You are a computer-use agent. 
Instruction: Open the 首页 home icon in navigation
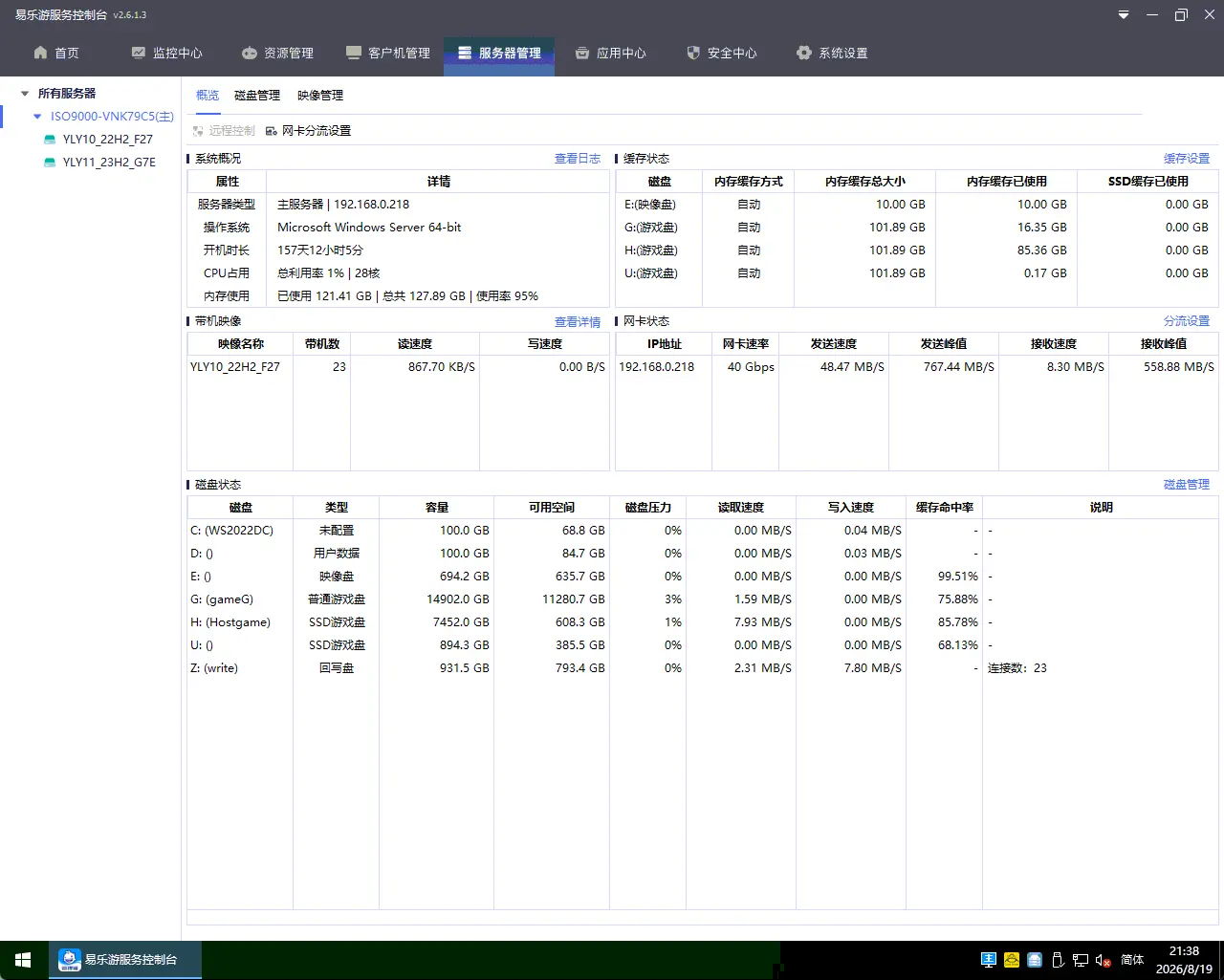(40, 53)
